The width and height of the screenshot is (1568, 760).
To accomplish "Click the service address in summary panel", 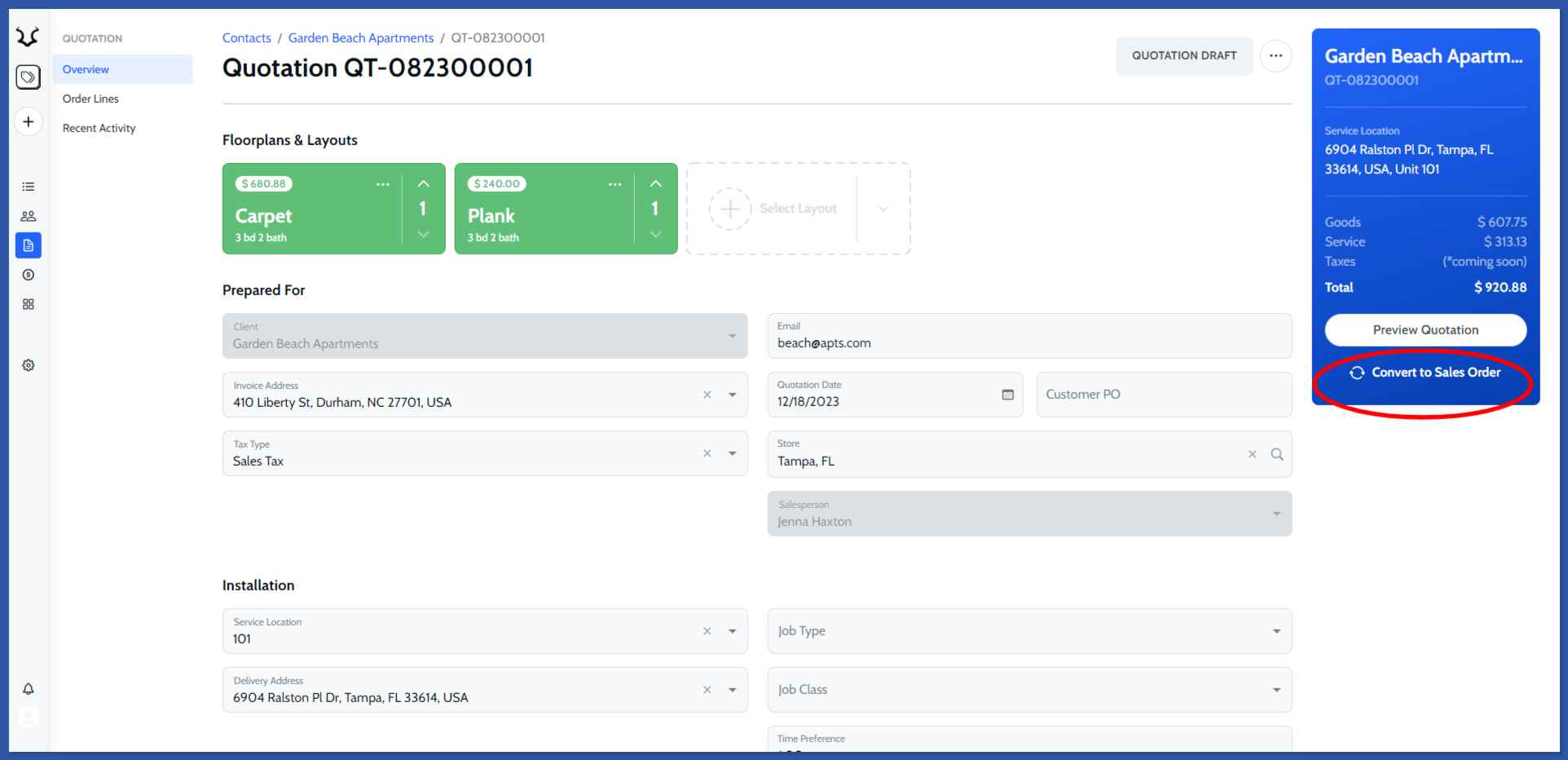I will point(1409,160).
